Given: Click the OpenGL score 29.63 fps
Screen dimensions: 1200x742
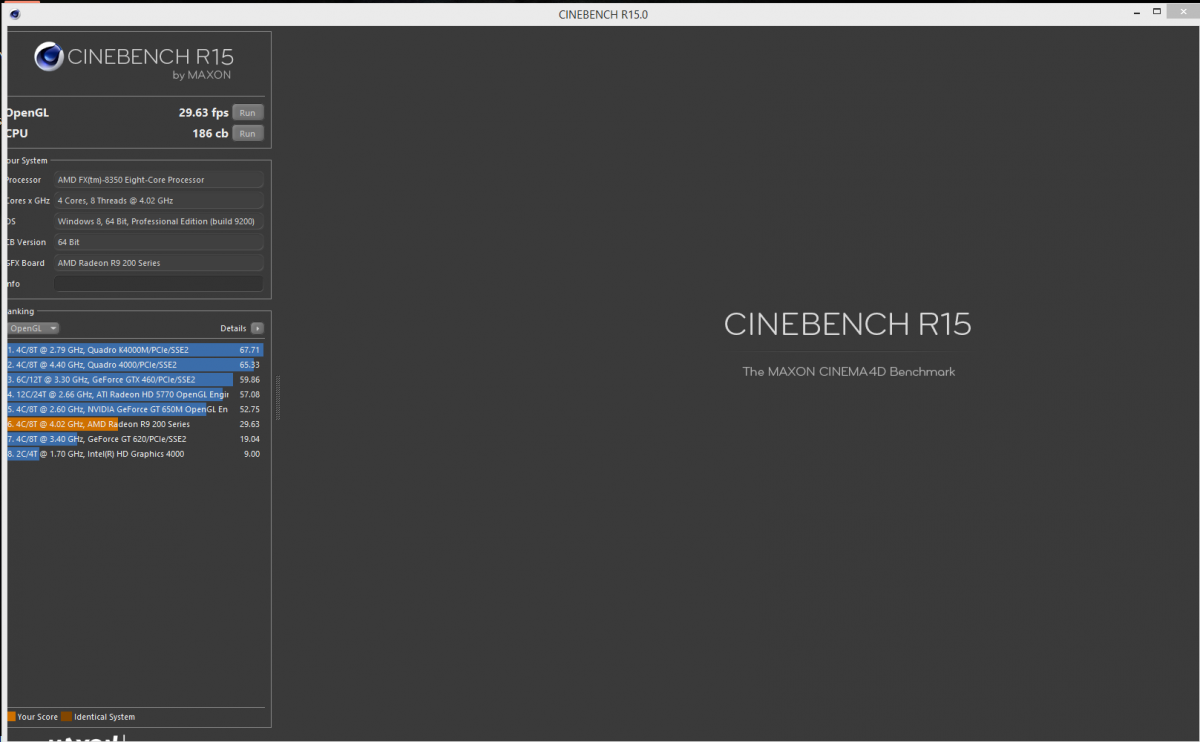Looking at the screenshot, I should coord(203,113).
